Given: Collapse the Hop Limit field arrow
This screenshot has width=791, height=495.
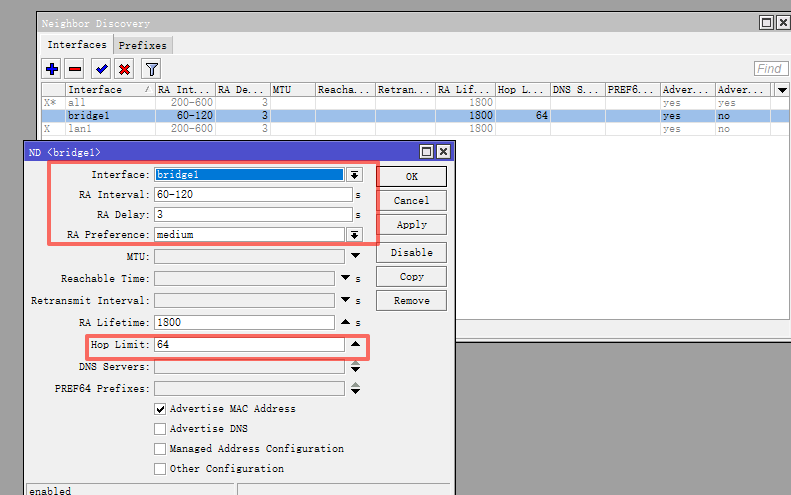Looking at the screenshot, I should (355, 344).
